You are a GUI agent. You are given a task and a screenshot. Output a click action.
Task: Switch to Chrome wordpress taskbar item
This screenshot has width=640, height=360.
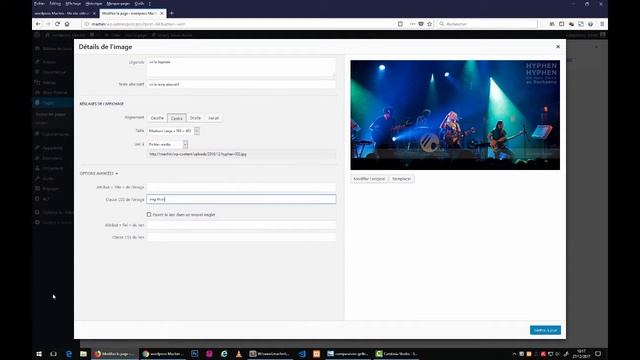[163, 354]
